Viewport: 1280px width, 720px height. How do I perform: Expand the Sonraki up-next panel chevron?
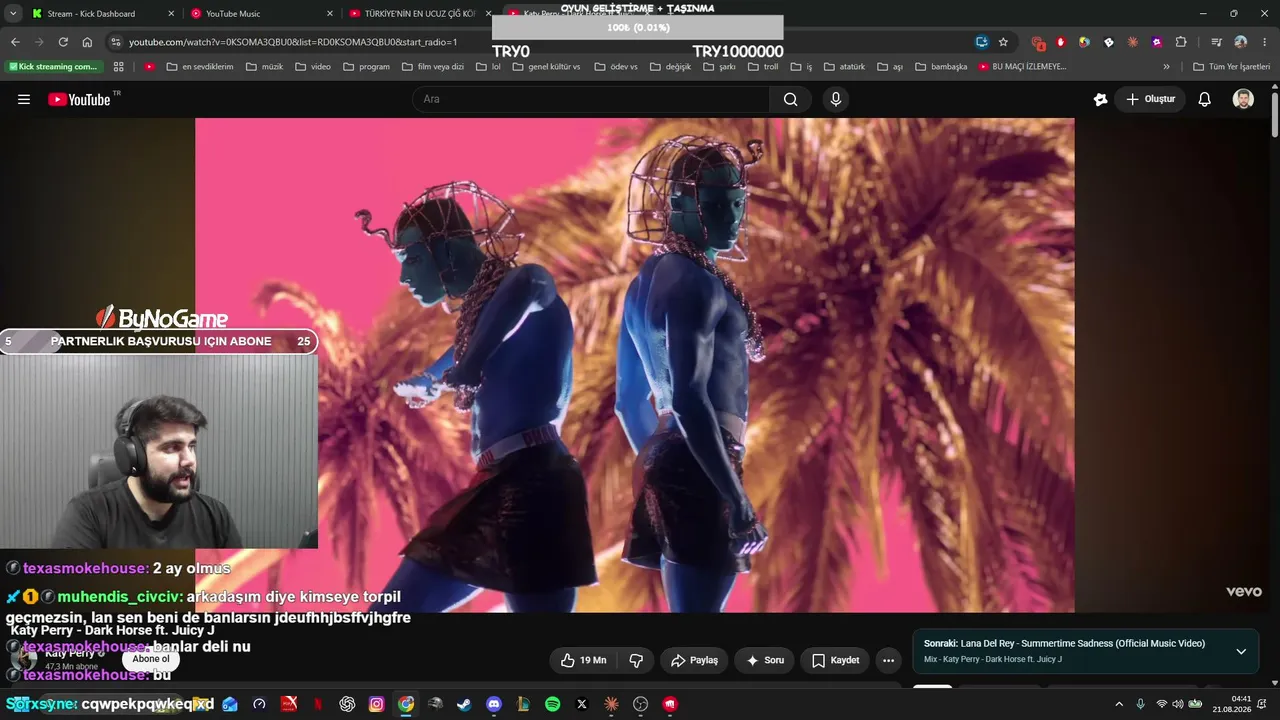click(1241, 651)
